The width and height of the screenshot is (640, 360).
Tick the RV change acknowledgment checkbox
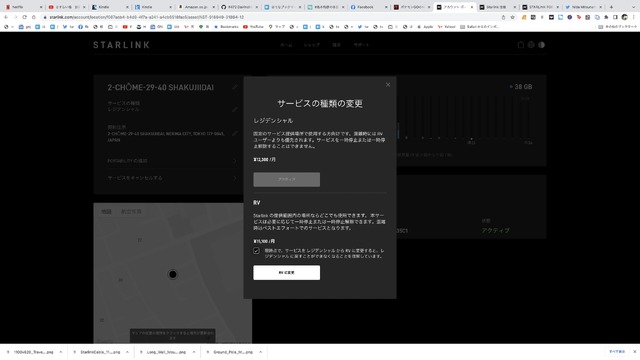point(256,251)
